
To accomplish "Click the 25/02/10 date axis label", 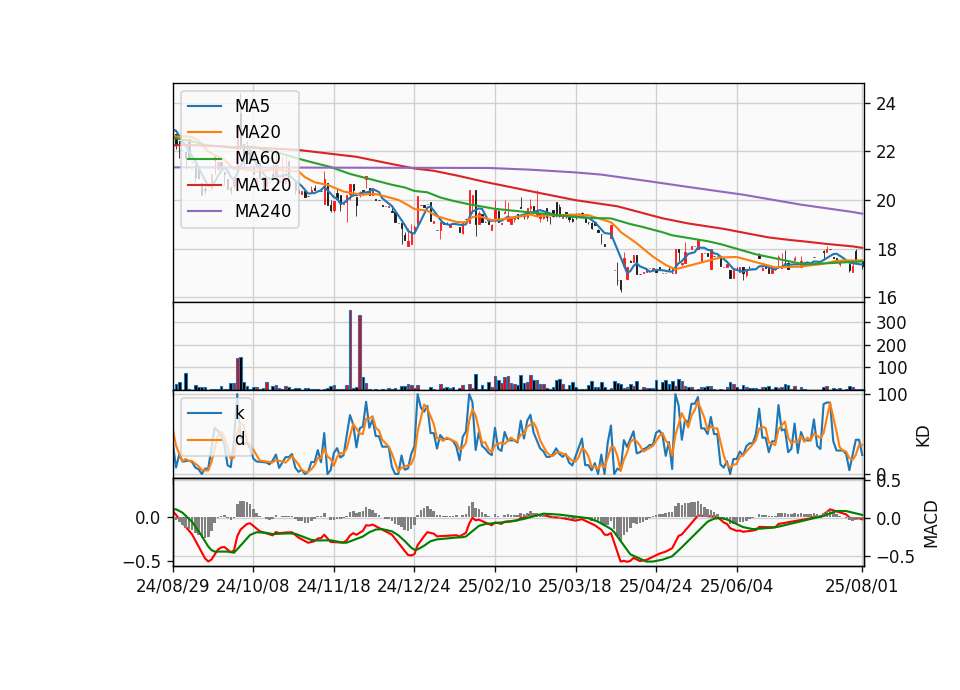I will 495,586.
